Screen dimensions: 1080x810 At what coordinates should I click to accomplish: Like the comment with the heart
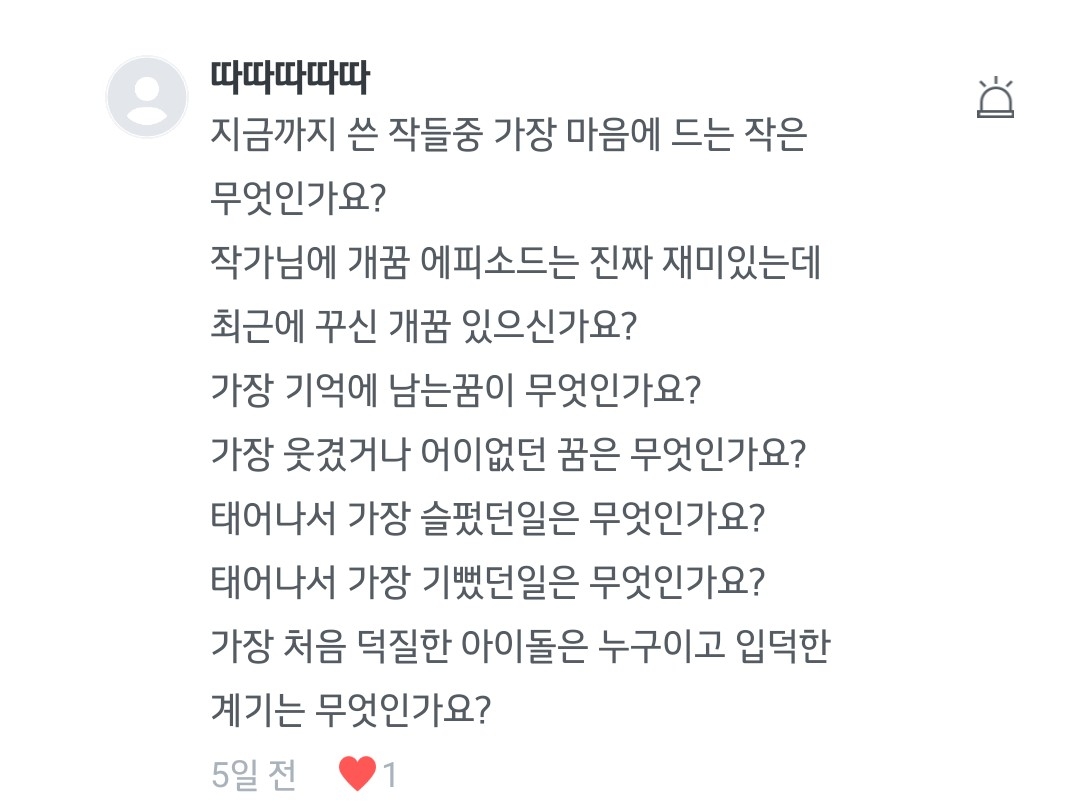357,773
